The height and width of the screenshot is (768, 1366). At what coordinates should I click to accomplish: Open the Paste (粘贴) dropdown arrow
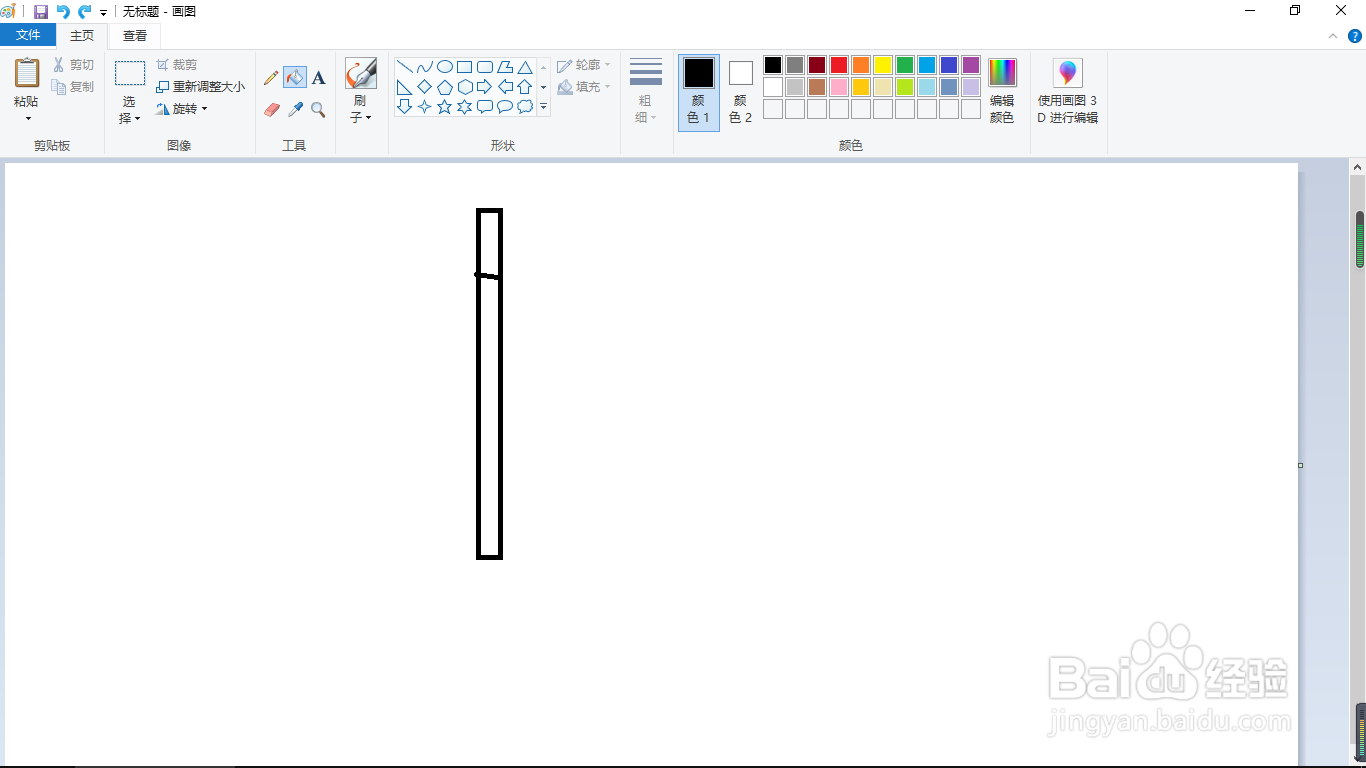click(x=27, y=118)
